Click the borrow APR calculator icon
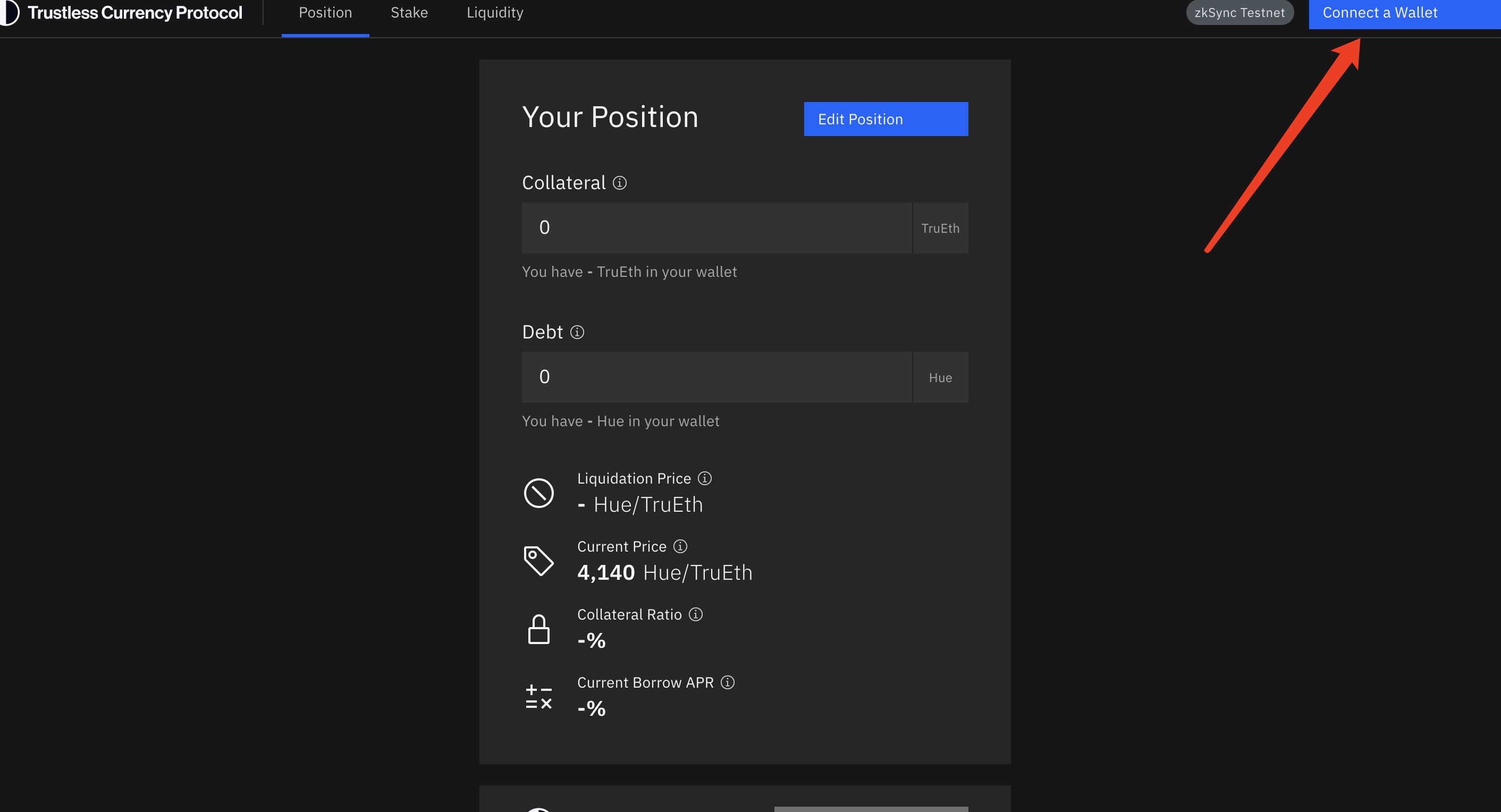Image resolution: width=1501 pixels, height=812 pixels. 538,697
